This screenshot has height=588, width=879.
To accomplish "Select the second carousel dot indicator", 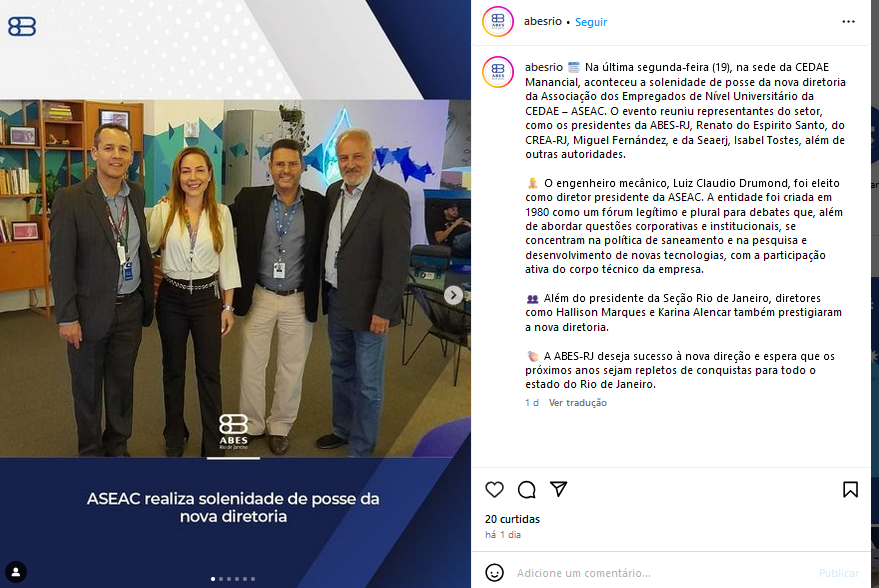I will tap(221, 578).
